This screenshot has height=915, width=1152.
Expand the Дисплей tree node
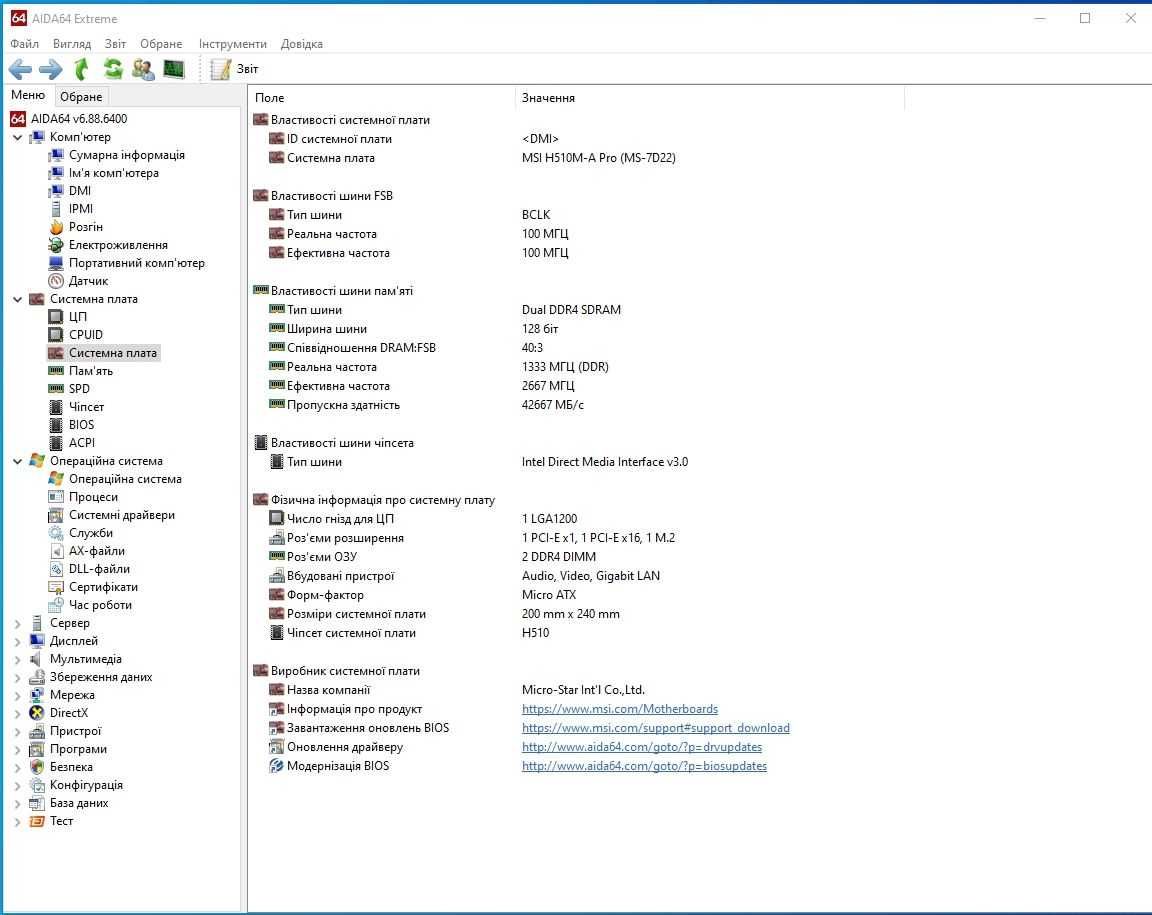pos(18,642)
